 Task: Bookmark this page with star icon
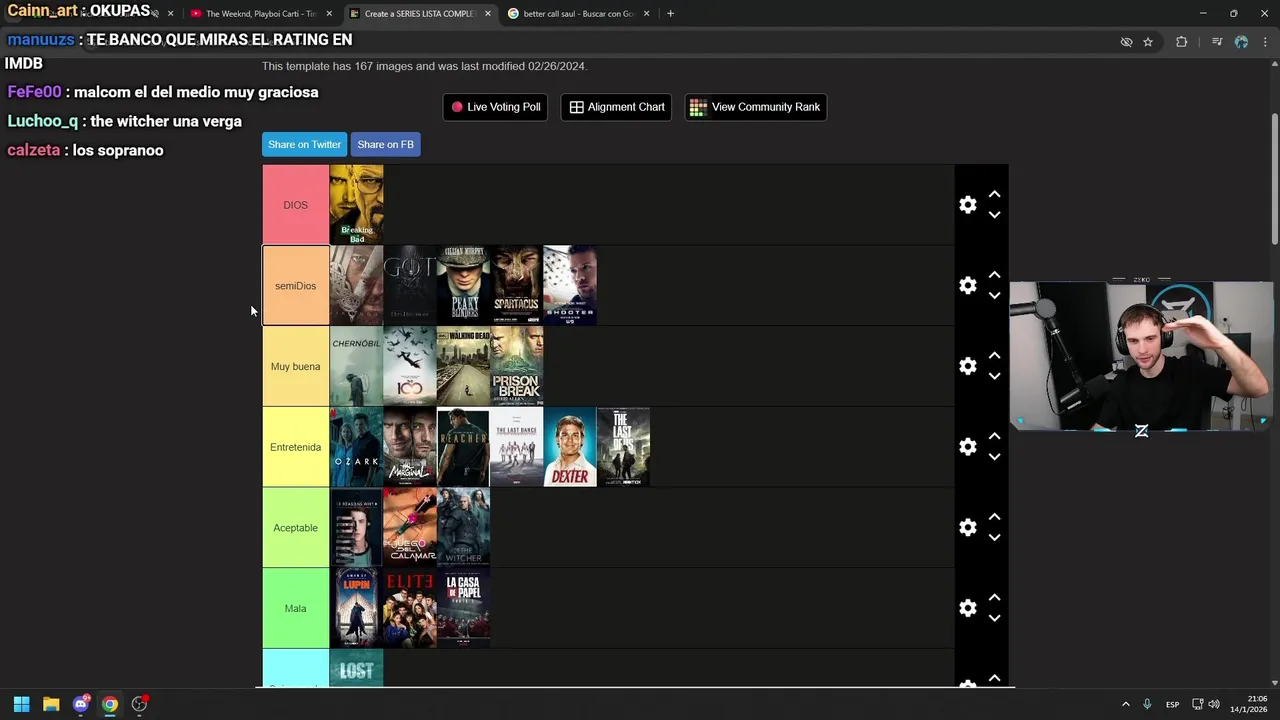(1148, 42)
